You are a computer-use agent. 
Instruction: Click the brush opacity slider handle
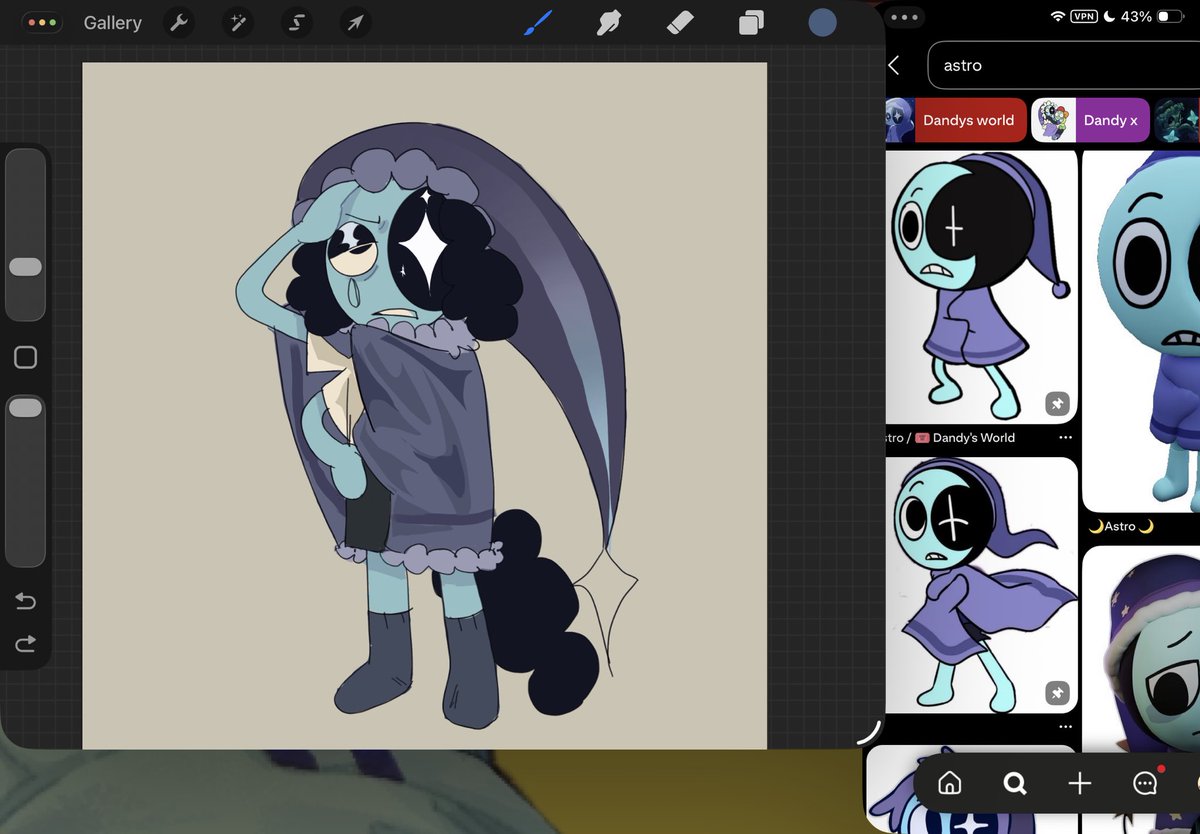25,407
